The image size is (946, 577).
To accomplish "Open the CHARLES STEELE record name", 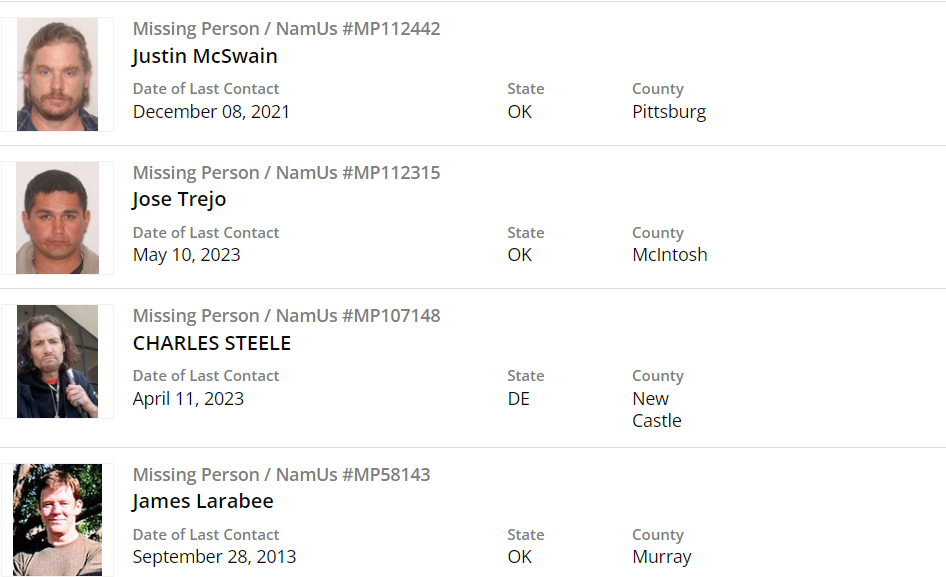I will click(211, 343).
